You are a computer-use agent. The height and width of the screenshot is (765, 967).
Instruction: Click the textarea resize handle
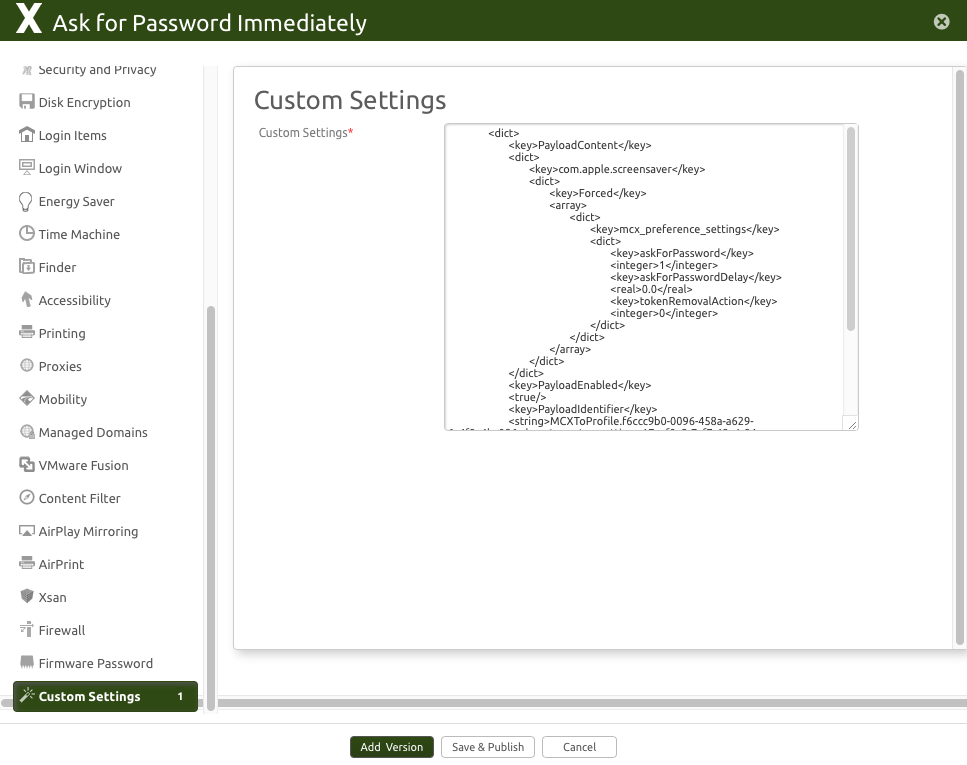(x=852, y=424)
